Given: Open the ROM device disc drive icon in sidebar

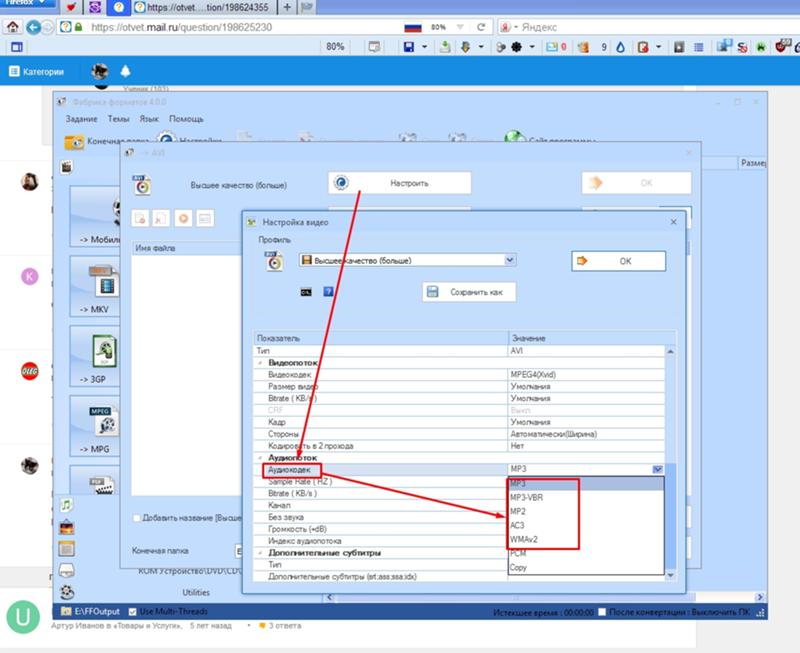Looking at the screenshot, I should [x=67, y=570].
